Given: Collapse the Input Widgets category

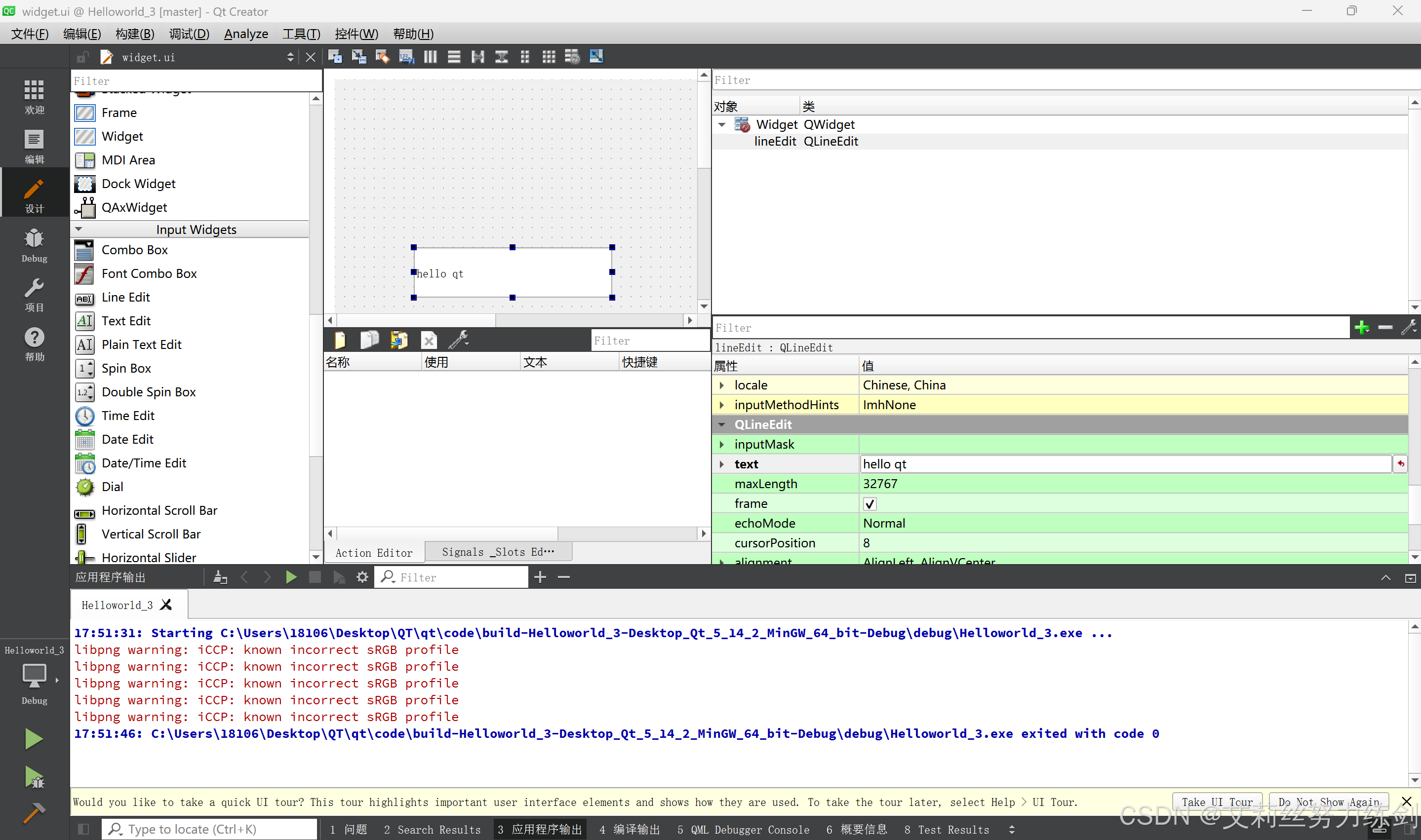Looking at the screenshot, I should click(79, 229).
